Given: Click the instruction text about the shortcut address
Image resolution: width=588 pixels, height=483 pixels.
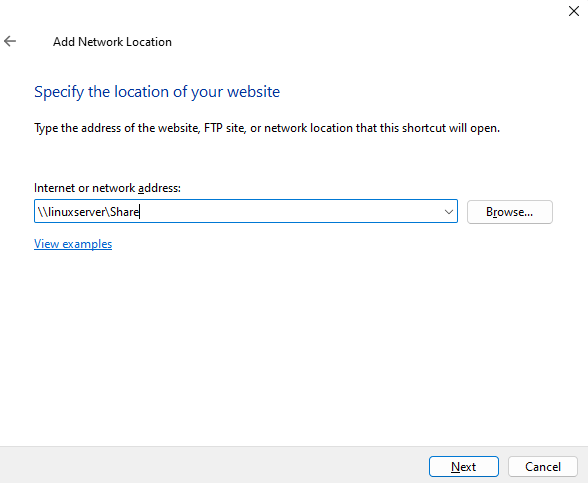Looking at the screenshot, I should pos(267,128).
